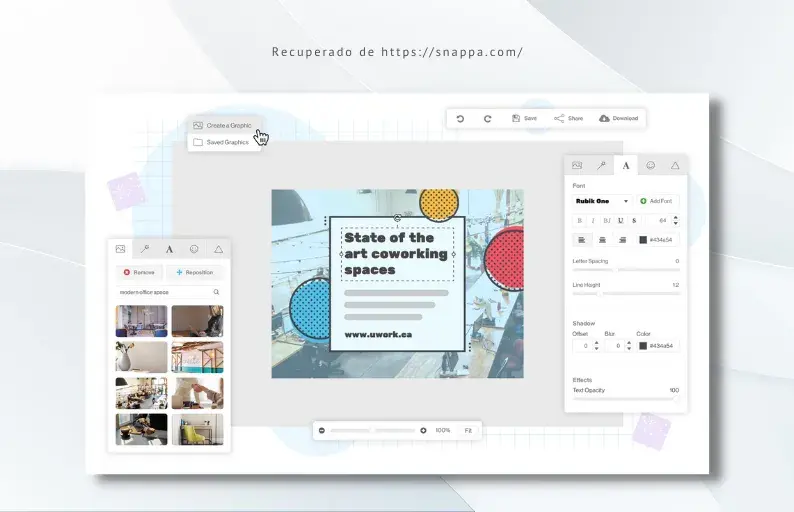Open smiley graphics tab in left photo panel

tap(194, 249)
